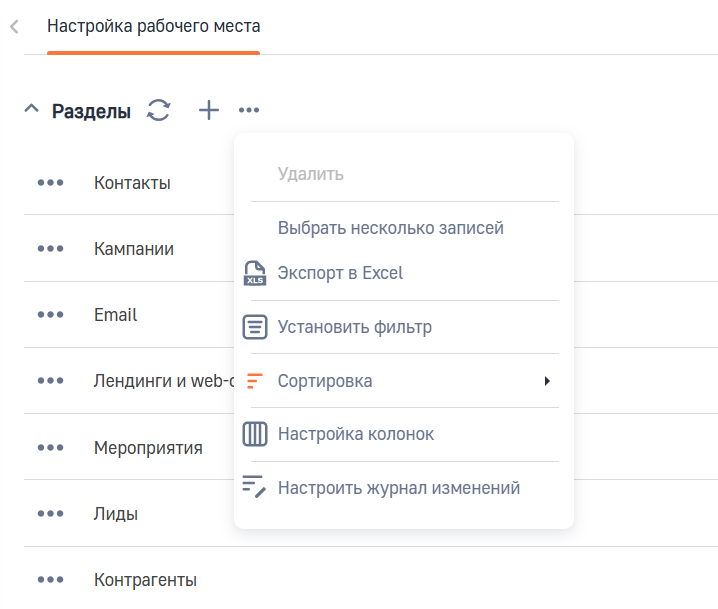Select the Кампании row text
Image resolution: width=718 pixels, height=609 pixels.
pyautogui.click(x=134, y=249)
